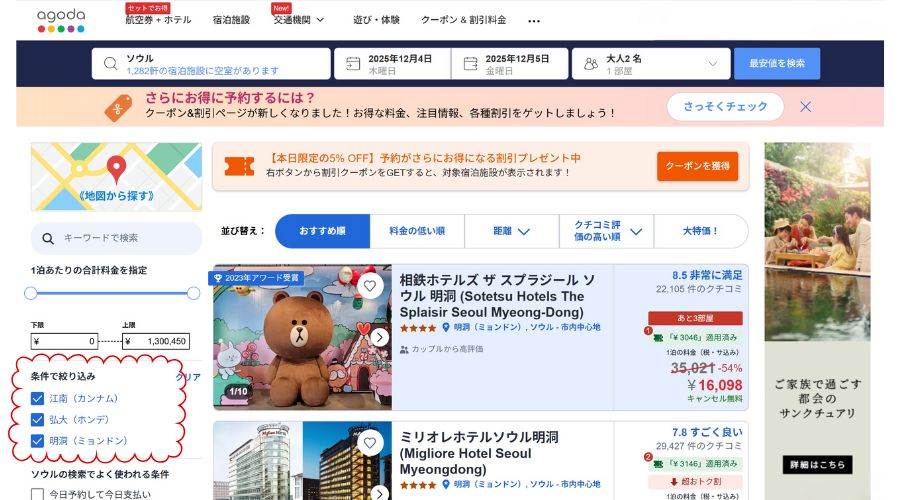The image size is (900, 500).
Task: Open the agoda home logo
Action: 61,21
